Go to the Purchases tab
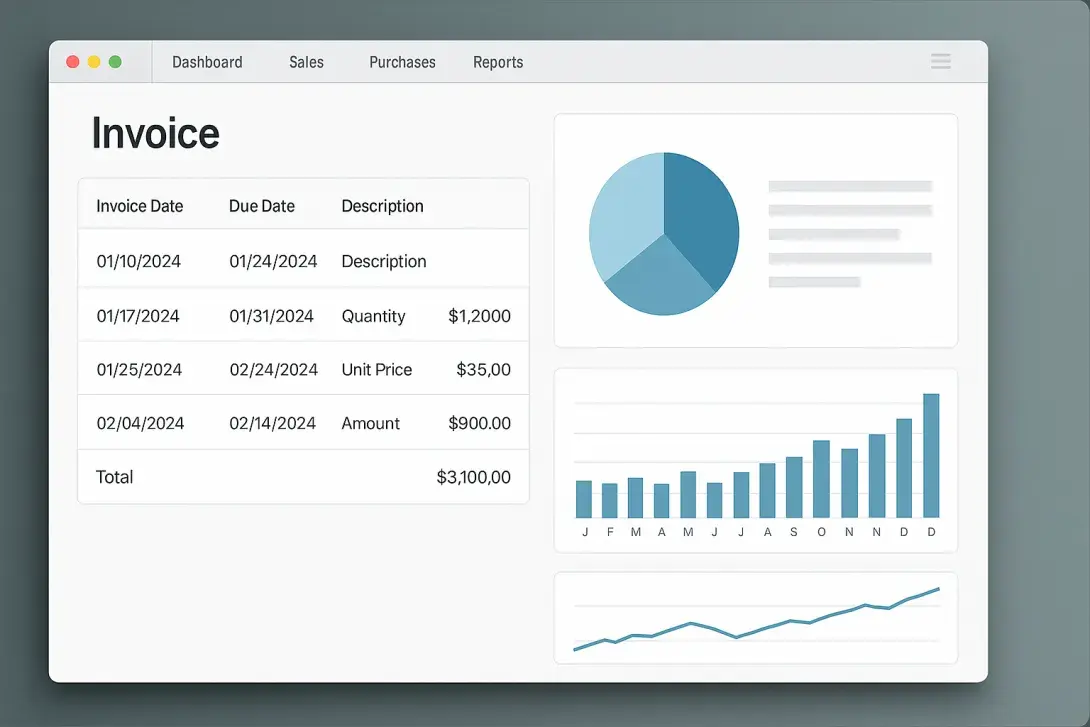The height and width of the screenshot is (727, 1090). coord(402,62)
